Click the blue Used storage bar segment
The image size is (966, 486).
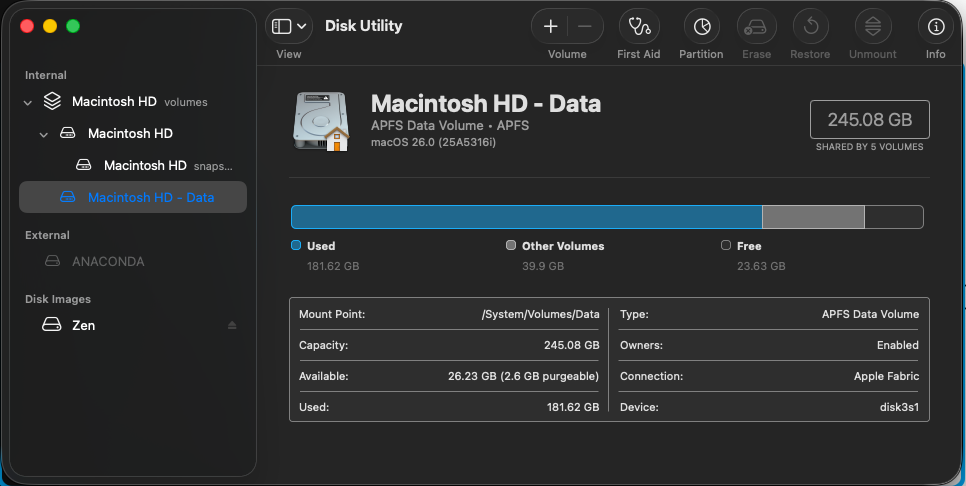(526, 217)
